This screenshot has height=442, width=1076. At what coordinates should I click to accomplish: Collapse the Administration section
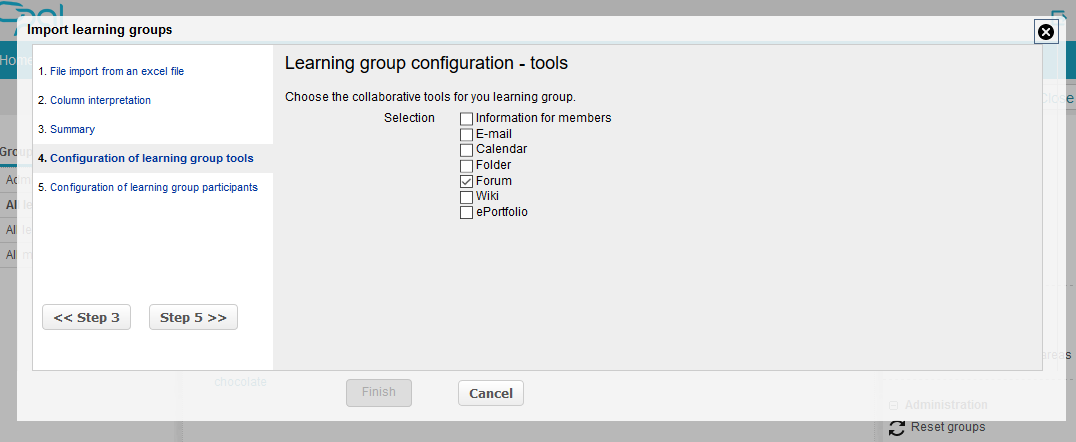[x=894, y=405]
